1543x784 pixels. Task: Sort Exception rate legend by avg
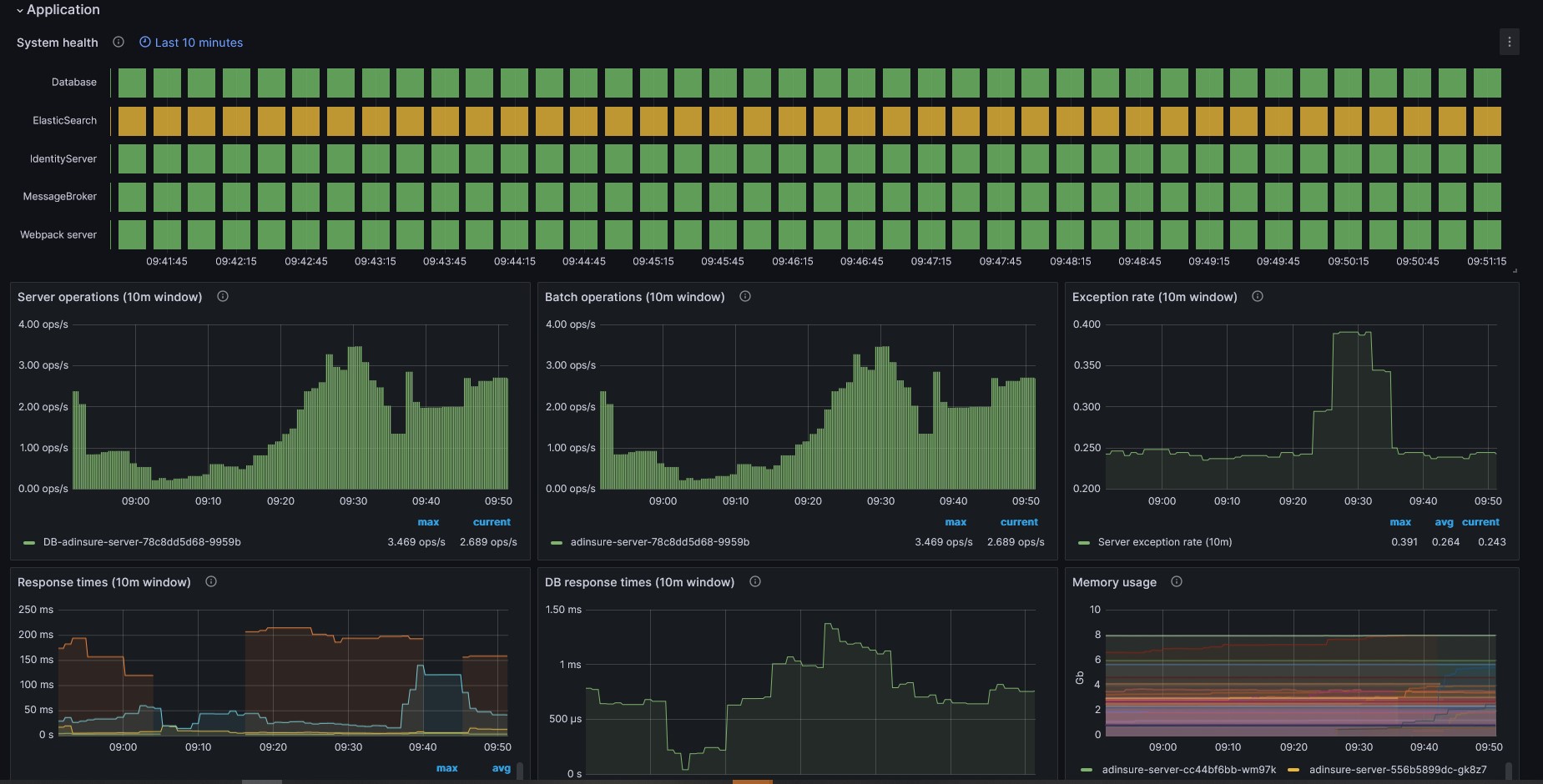click(1444, 522)
